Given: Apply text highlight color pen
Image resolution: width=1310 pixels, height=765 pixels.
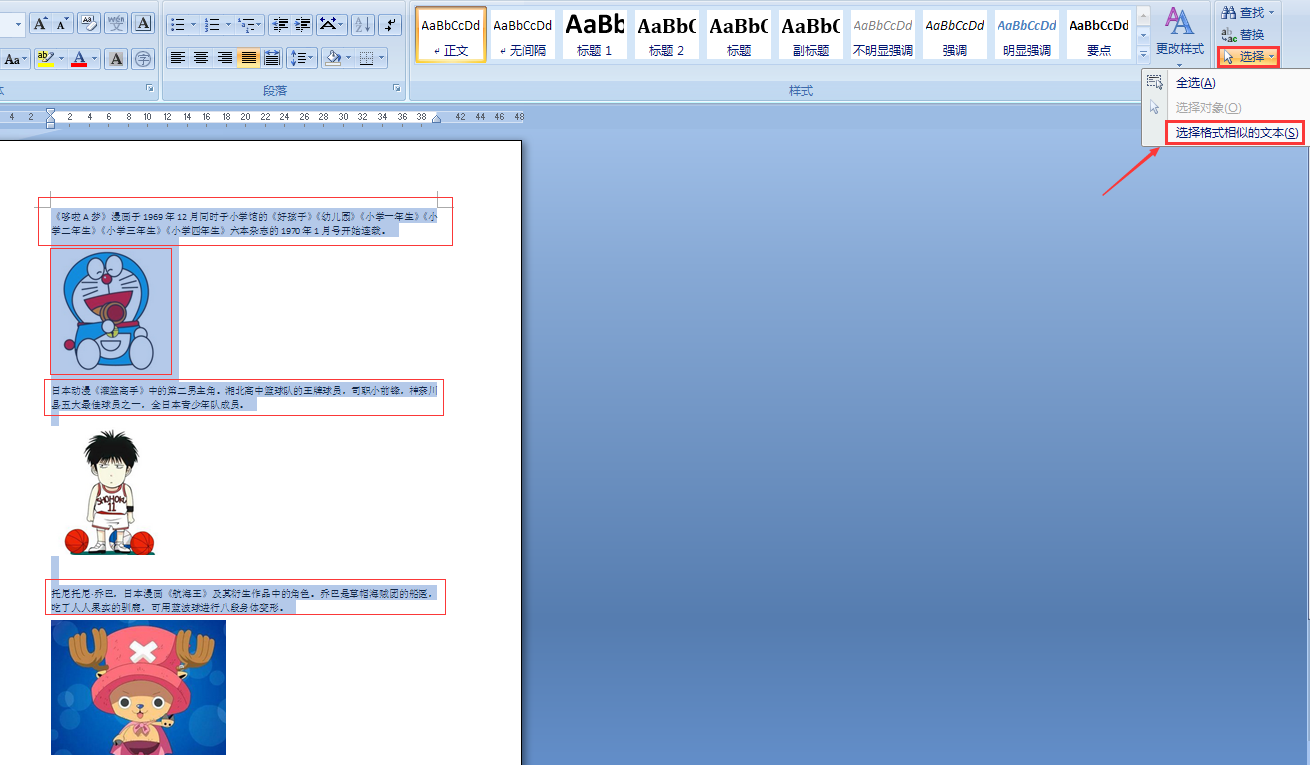Looking at the screenshot, I should pyautogui.click(x=44, y=59).
